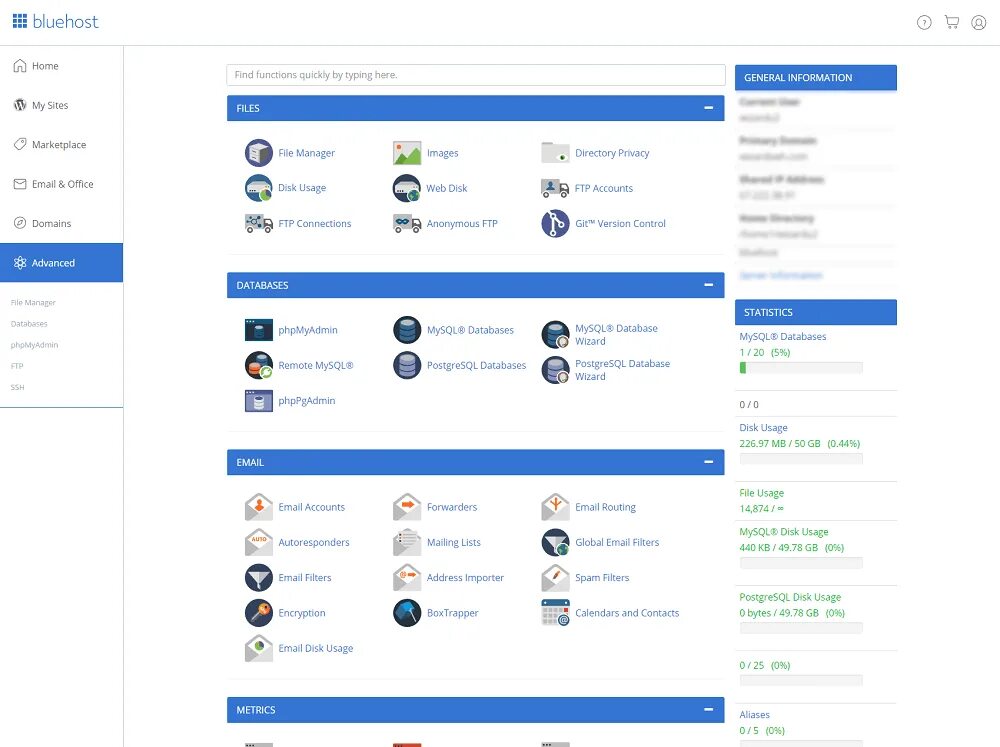Click the function search field
Viewport: 1000px width, 747px height.
click(x=475, y=75)
